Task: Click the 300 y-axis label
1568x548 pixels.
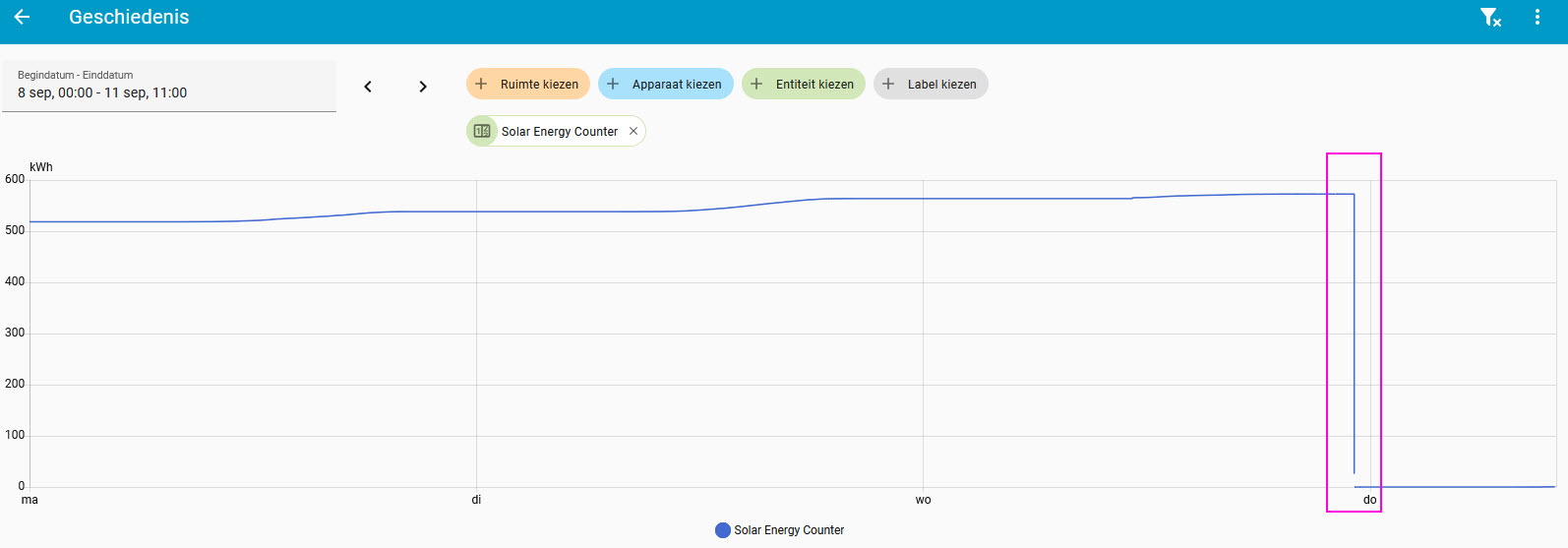Action: tap(15, 333)
